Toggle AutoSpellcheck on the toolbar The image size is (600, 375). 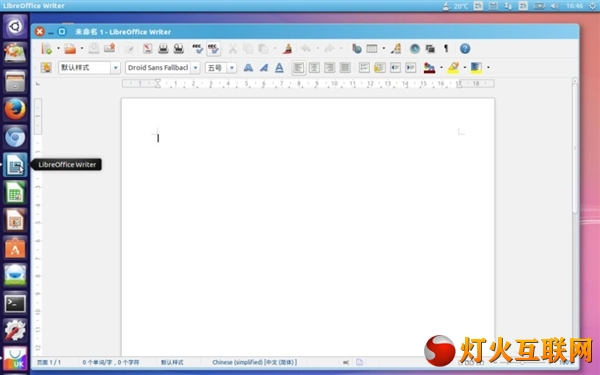click(x=213, y=49)
